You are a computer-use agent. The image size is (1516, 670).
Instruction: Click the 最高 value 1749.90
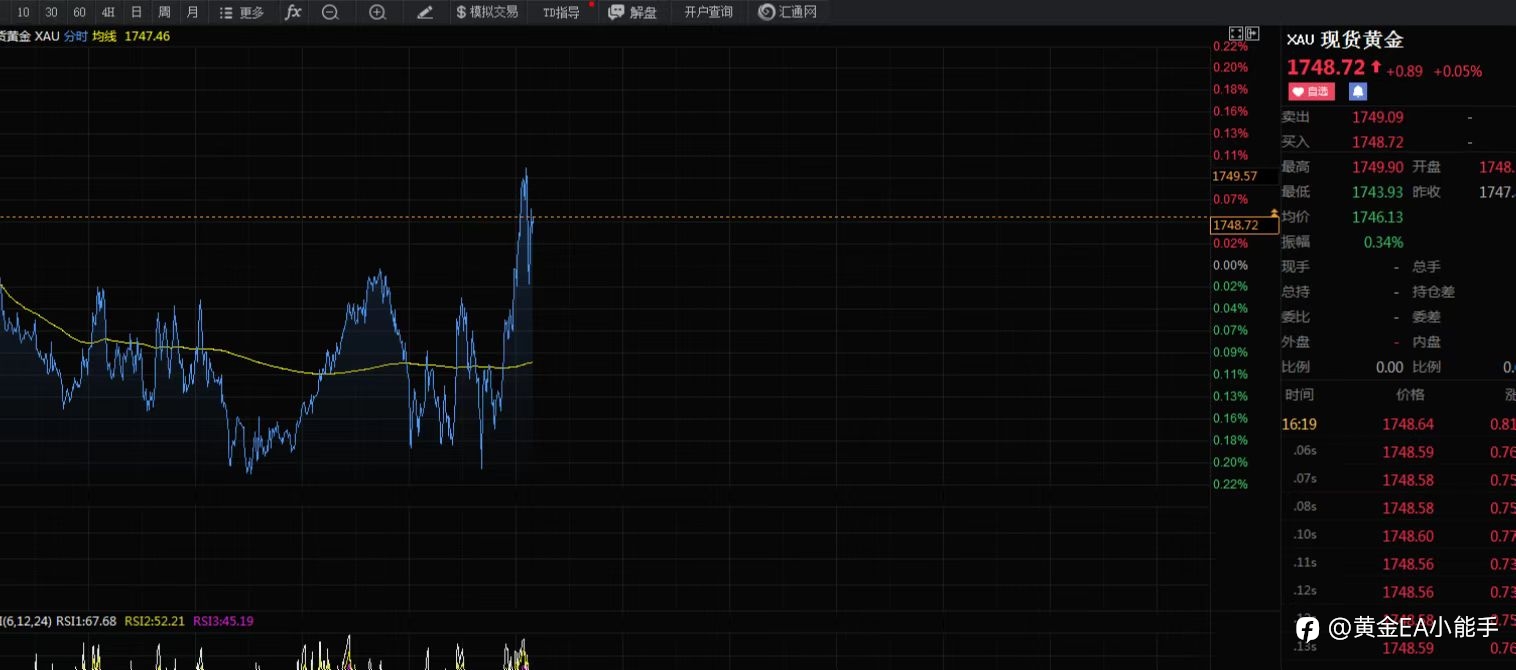coord(1378,167)
